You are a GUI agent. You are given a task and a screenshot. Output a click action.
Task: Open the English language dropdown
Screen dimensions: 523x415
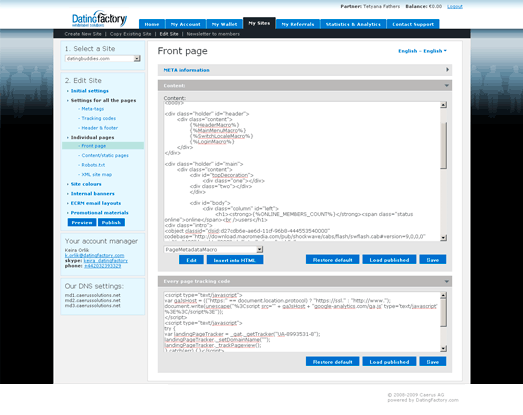point(422,51)
